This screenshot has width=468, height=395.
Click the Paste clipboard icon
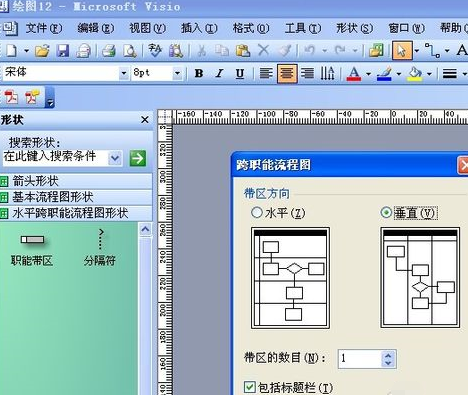click(x=243, y=51)
